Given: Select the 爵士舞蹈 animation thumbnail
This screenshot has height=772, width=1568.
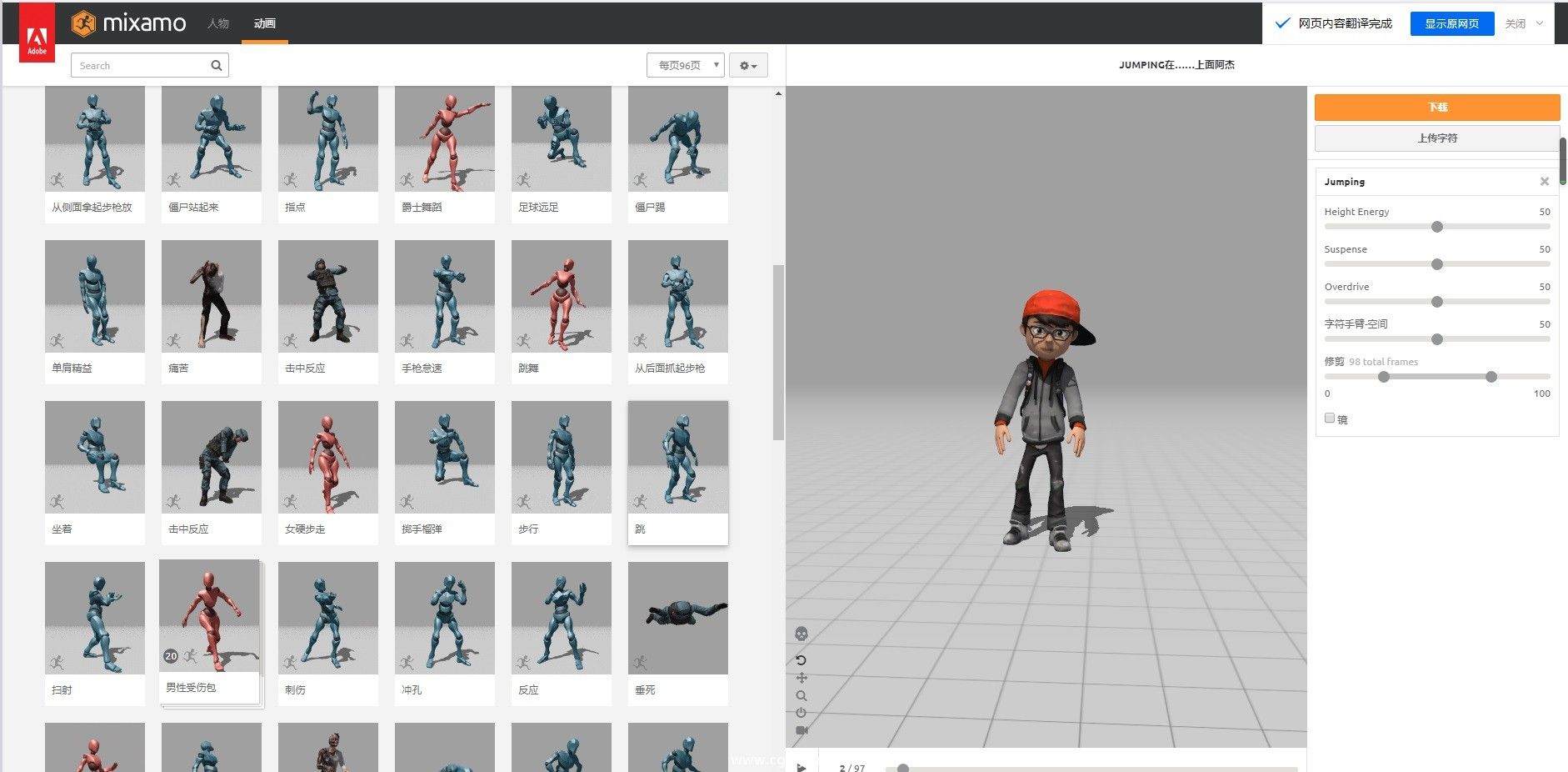Looking at the screenshot, I should point(445,138).
